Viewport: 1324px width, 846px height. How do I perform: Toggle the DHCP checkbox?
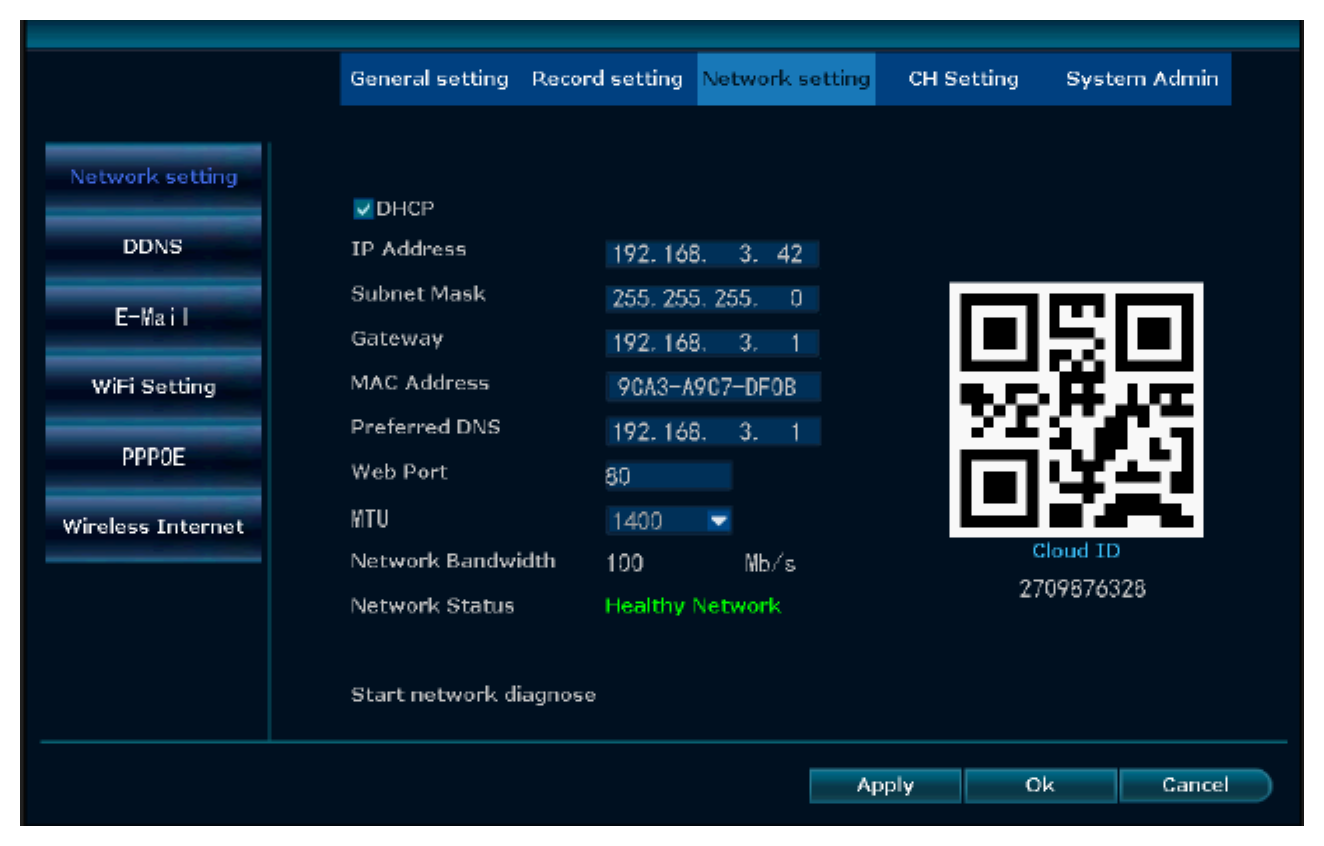(x=364, y=209)
